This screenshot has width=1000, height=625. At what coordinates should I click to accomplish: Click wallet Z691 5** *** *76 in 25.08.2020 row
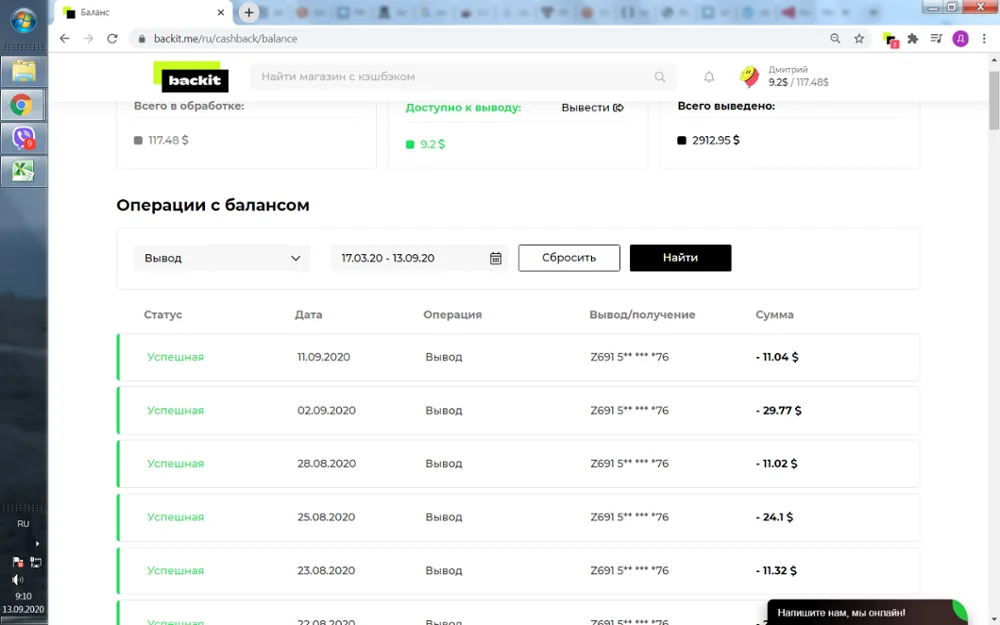[629, 517]
